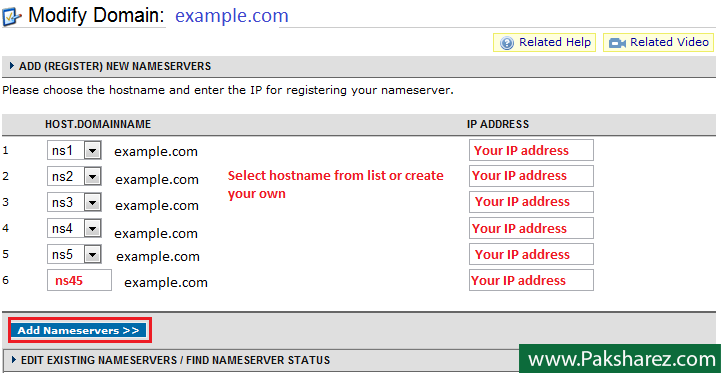Open the ns5 hostname dropdown
Image resolution: width=721 pixels, height=373 pixels.
pyautogui.click(x=92, y=254)
